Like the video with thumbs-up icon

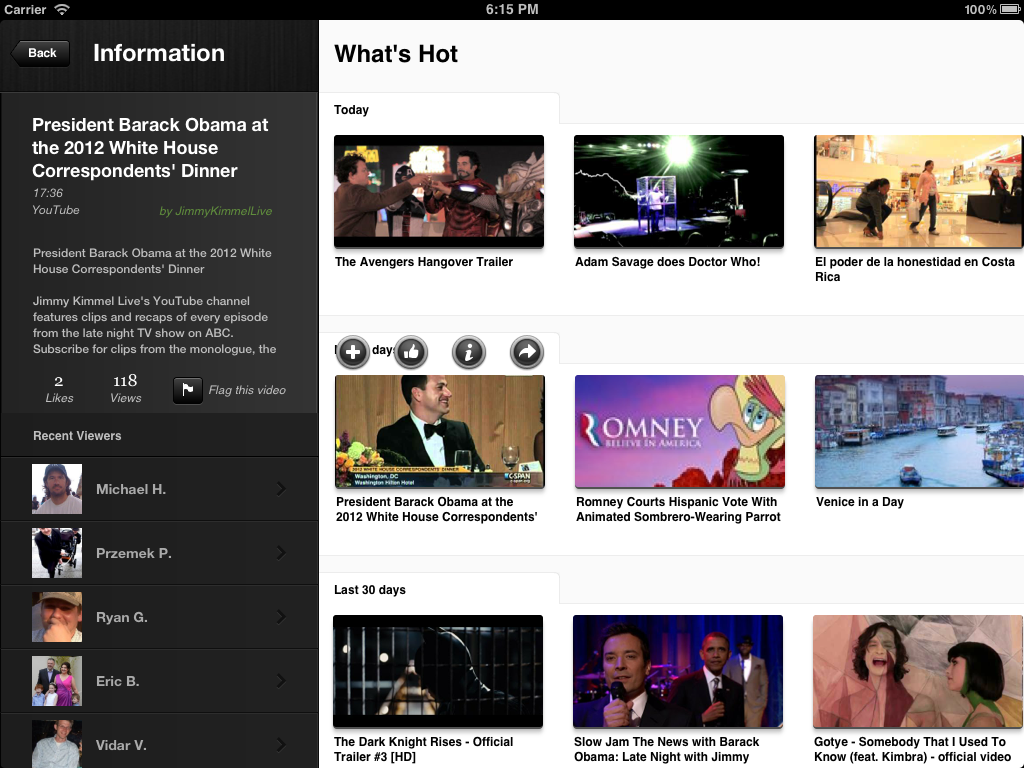point(411,352)
